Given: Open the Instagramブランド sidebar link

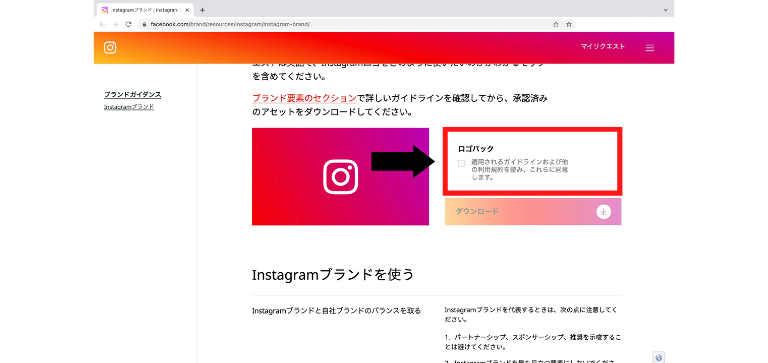Looking at the screenshot, I should pos(129,106).
